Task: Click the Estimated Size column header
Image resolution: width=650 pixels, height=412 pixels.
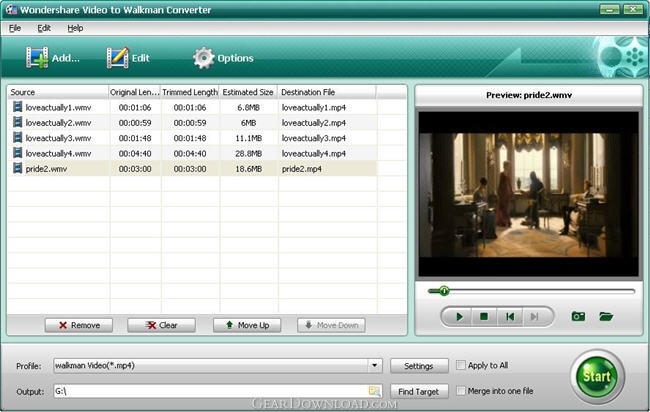Action: click(248, 92)
